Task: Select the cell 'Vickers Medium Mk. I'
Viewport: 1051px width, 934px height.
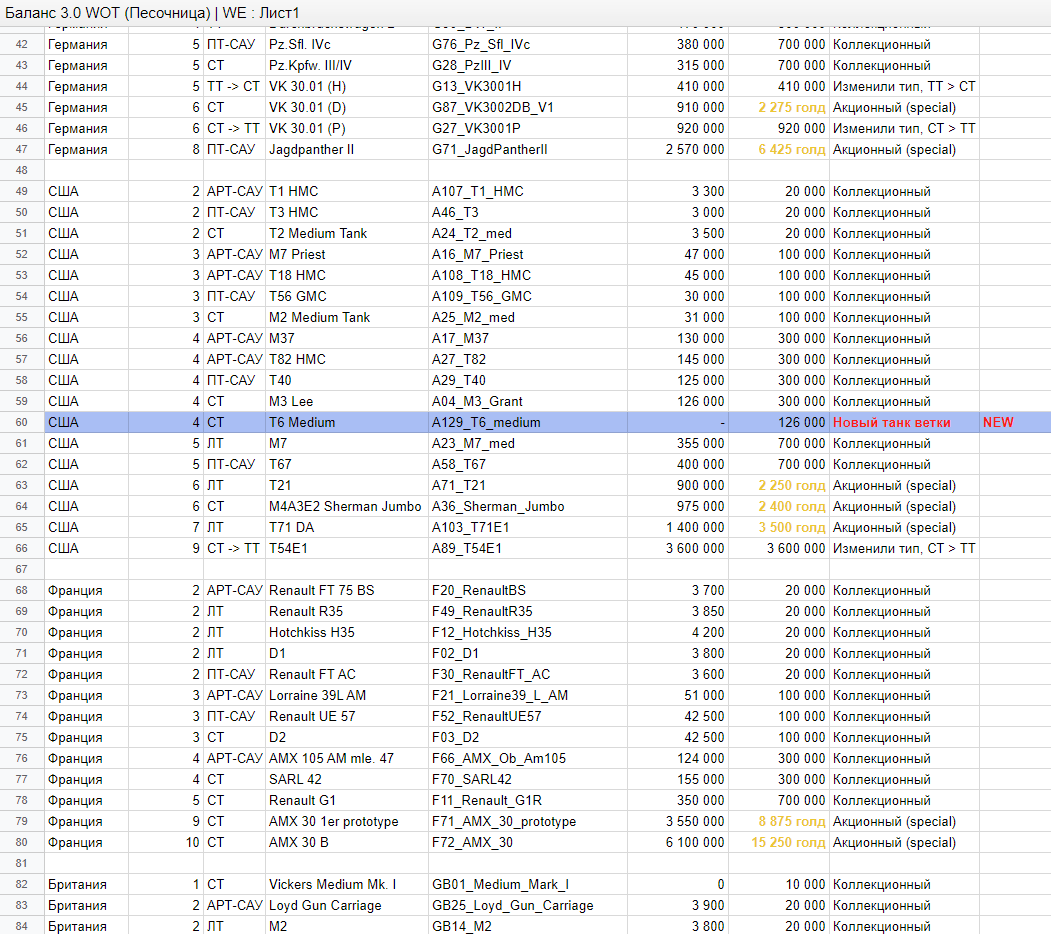Action: [x=347, y=884]
